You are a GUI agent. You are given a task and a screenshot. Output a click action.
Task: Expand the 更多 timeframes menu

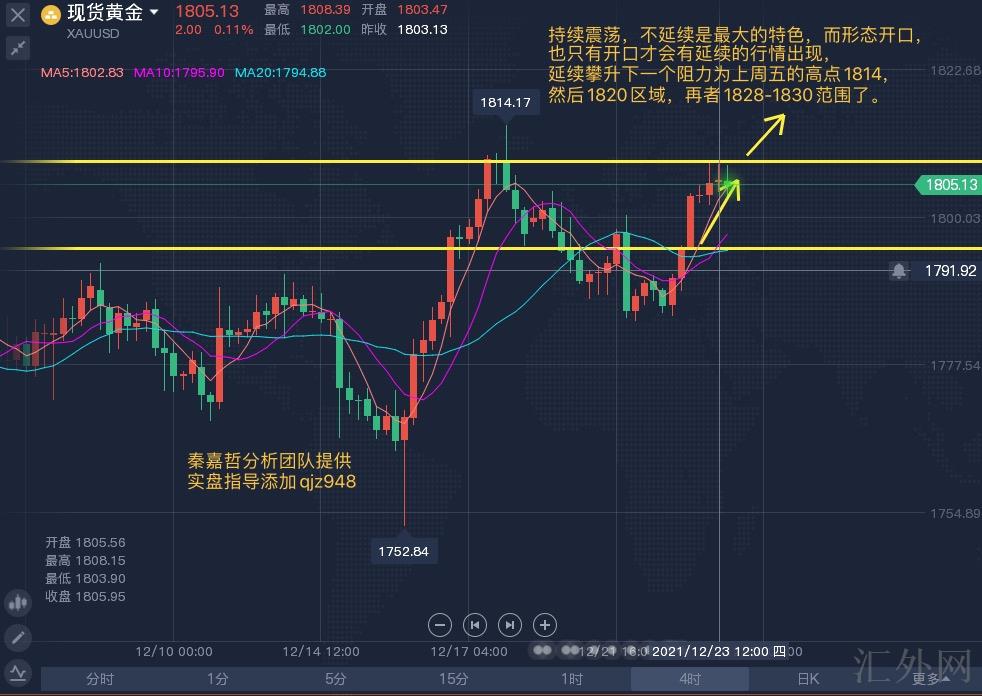click(x=929, y=679)
